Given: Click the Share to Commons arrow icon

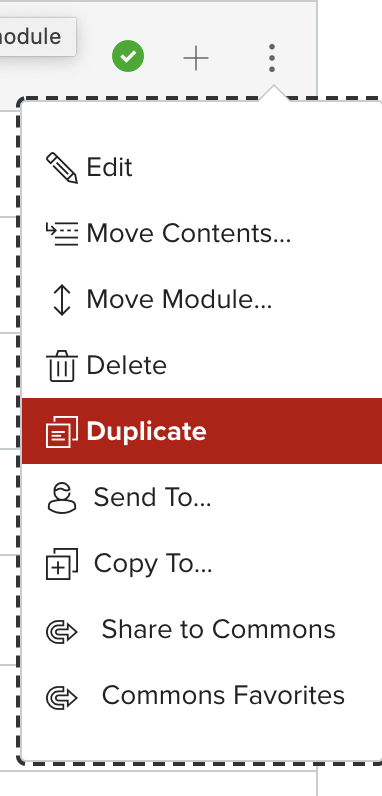Looking at the screenshot, I should pyautogui.click(x=62, y=632).
